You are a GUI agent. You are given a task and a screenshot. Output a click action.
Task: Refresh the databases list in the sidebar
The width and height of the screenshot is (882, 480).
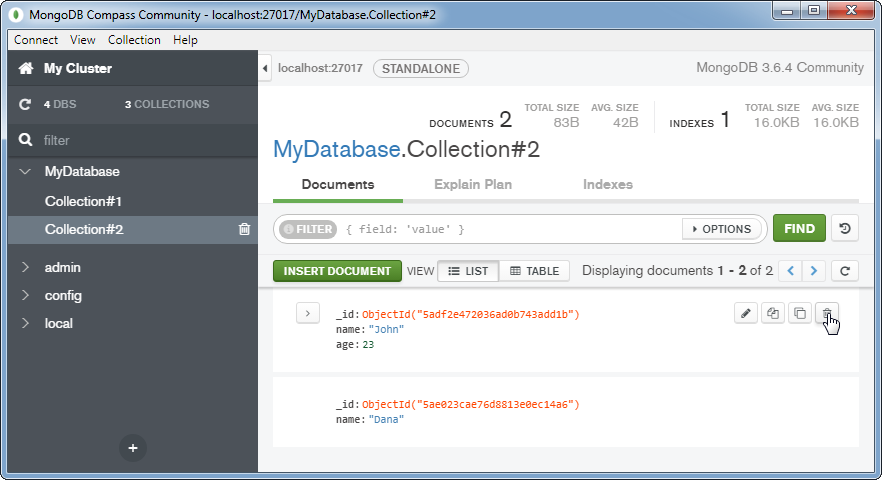point(26,105)
